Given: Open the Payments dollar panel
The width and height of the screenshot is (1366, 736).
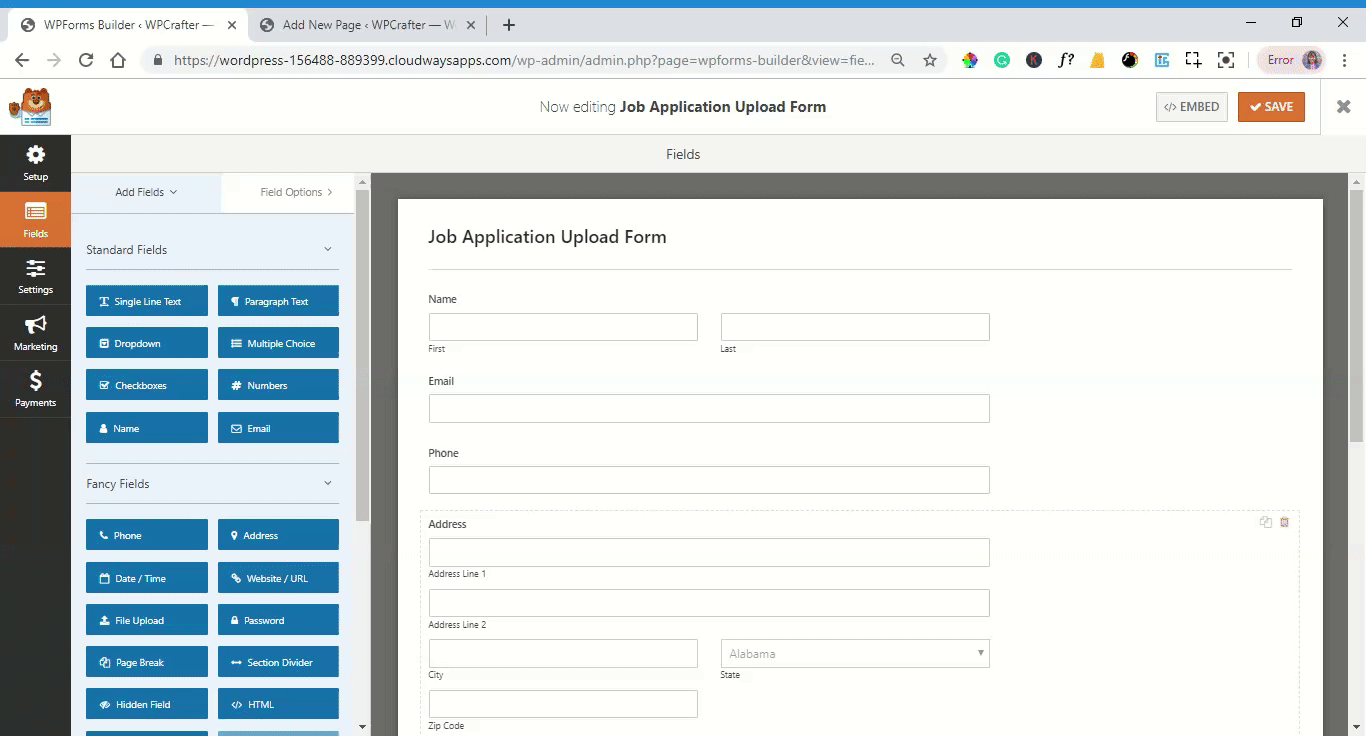Looking at the screenshot, I should (x=35, y=389).
